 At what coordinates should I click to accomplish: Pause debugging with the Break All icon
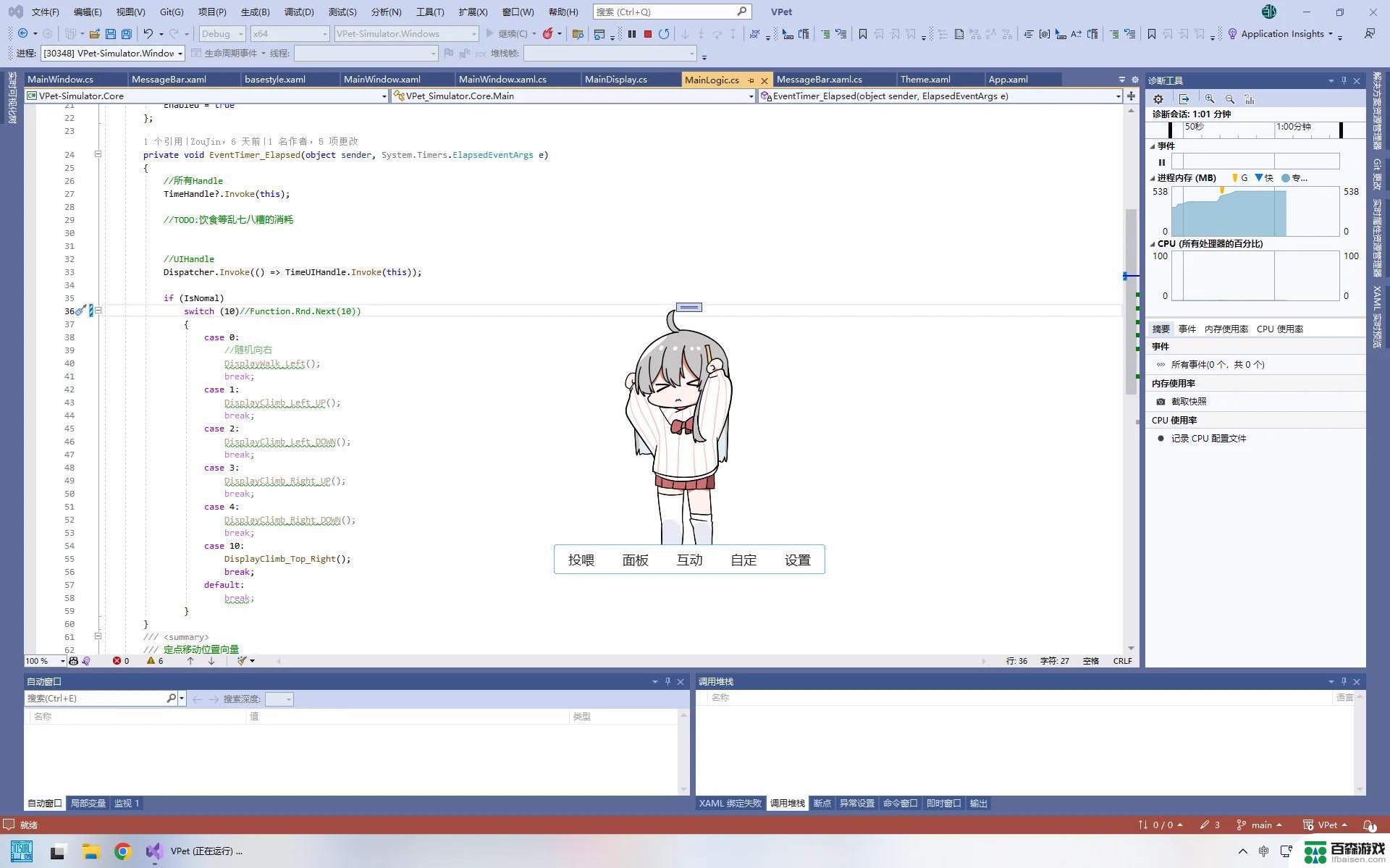click(632, 34)
